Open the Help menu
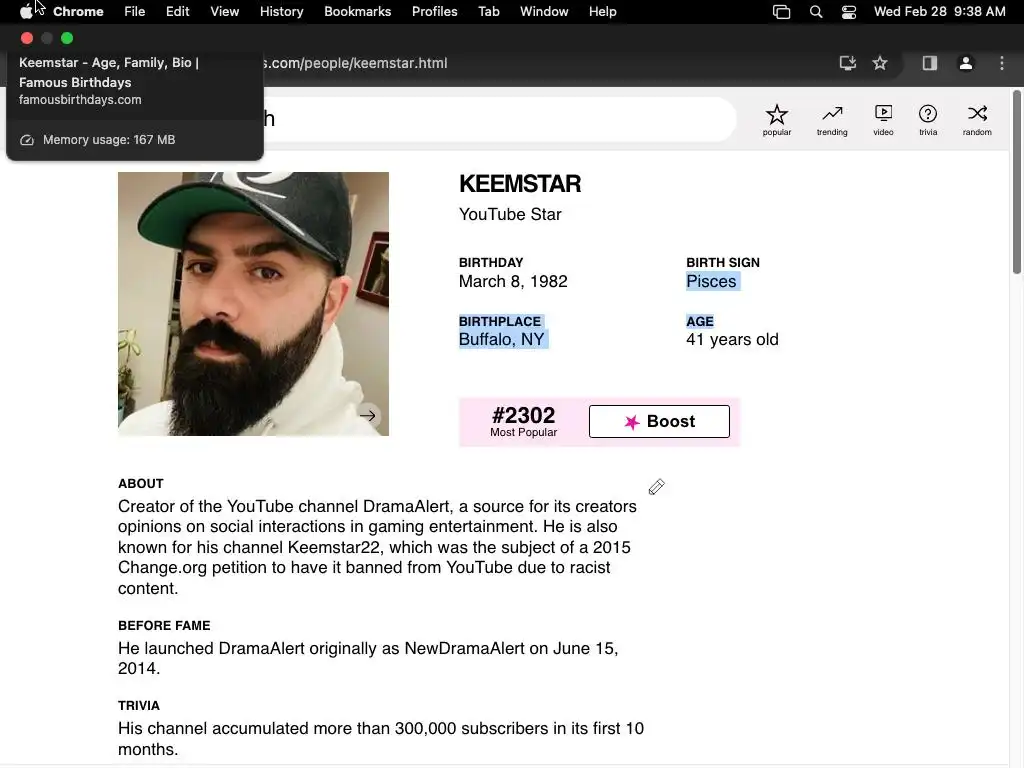 click(x=602, y=12)
